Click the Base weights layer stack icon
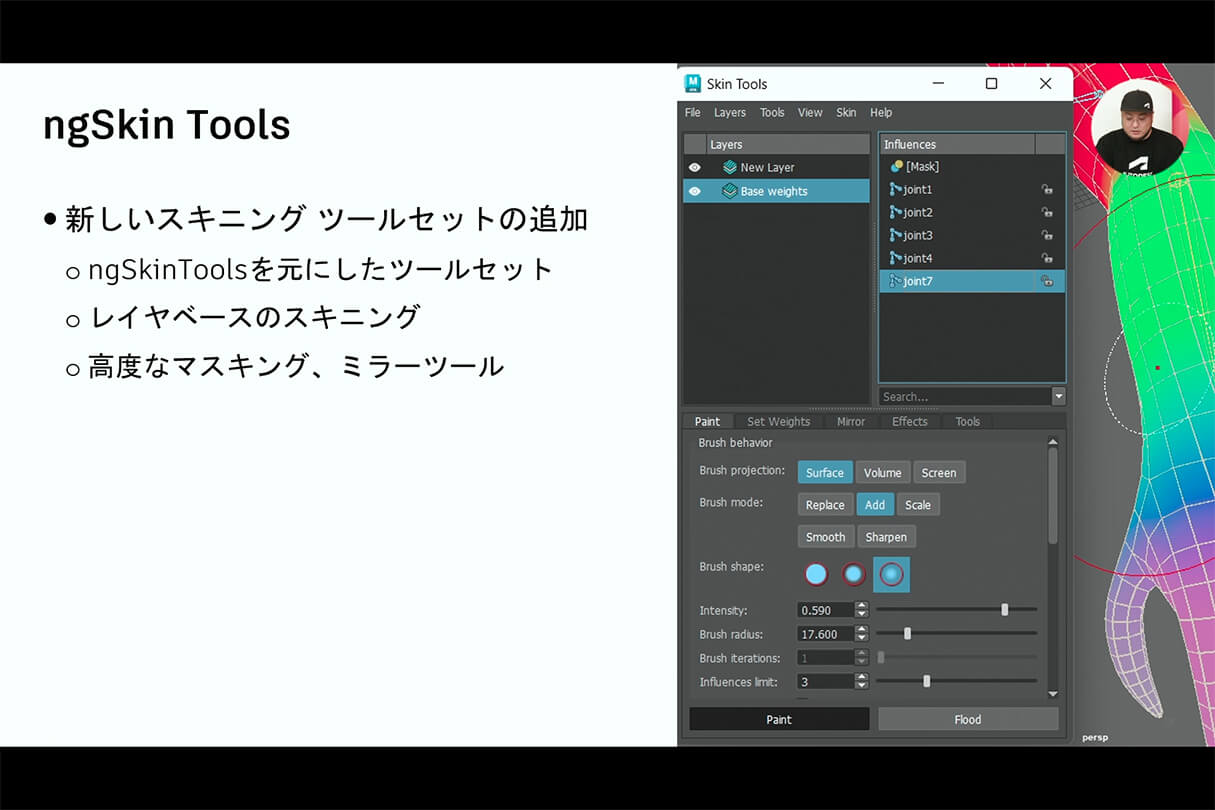This screenshot has height=810, width=1215. pos(730,191)
